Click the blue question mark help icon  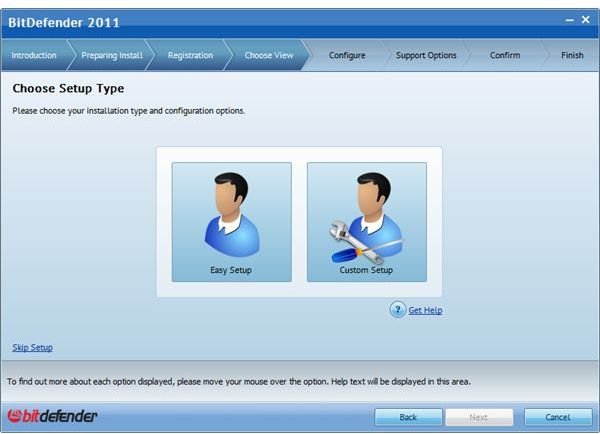pyautogui.click(x=398, y=310)
